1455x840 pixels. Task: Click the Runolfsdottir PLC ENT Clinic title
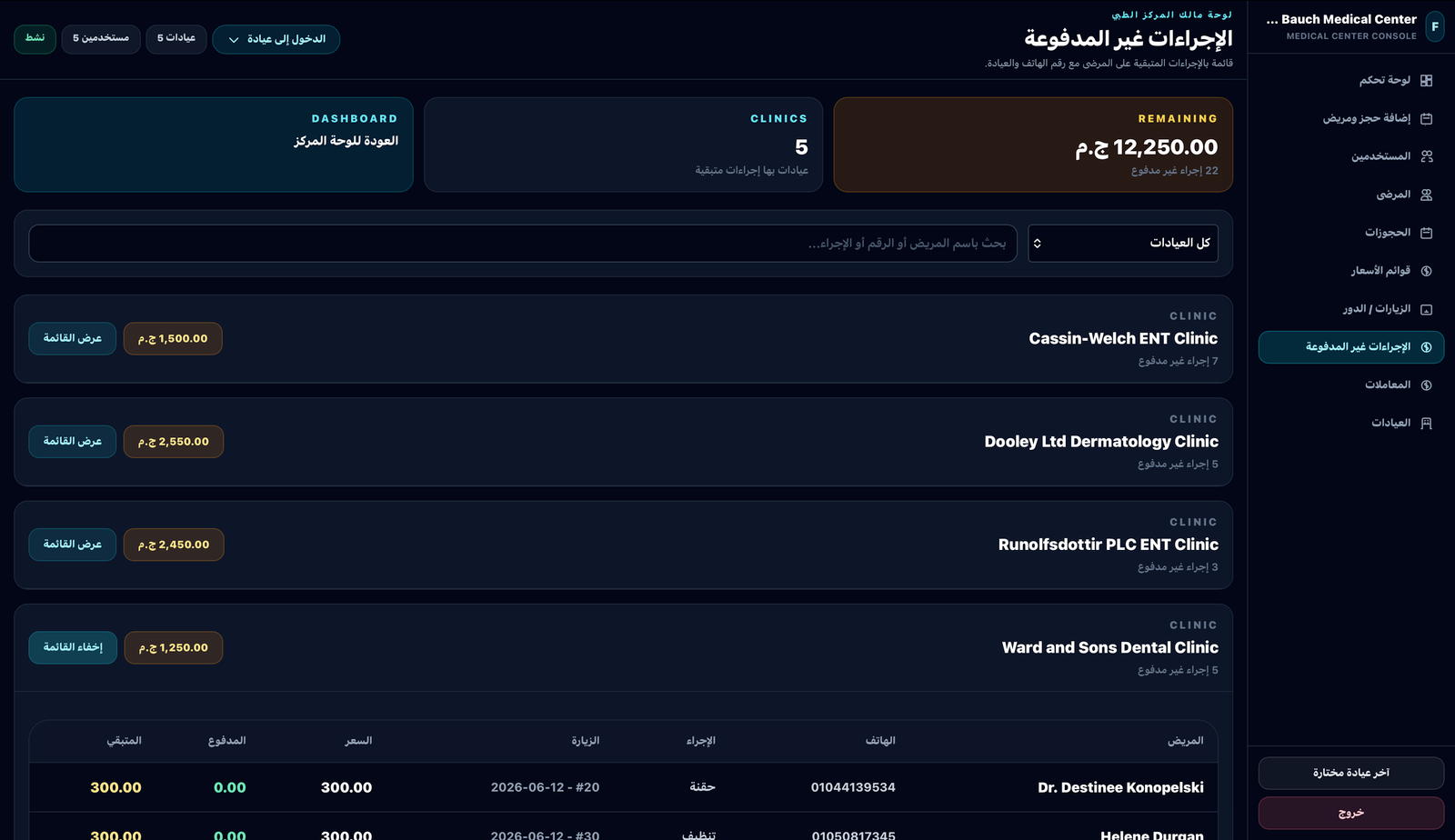coord(1109,545)
